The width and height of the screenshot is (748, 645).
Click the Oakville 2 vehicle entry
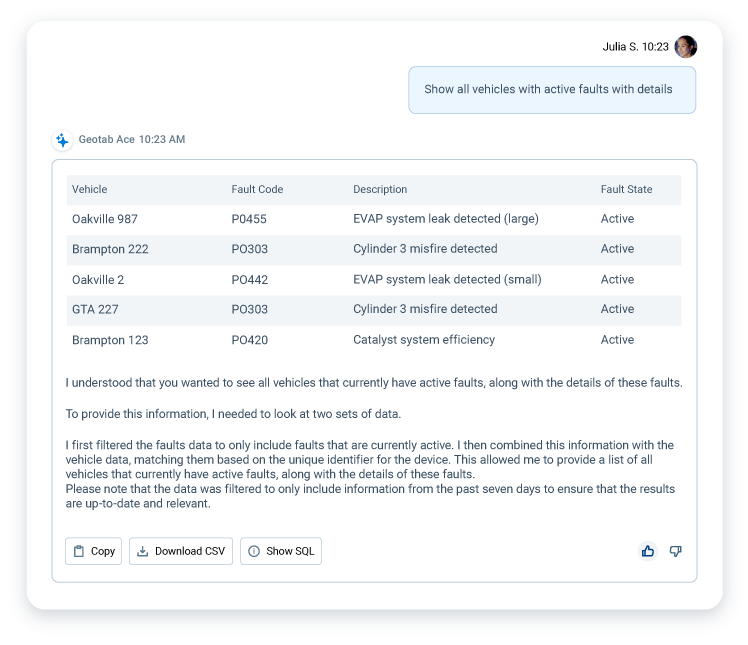[x=98, y=280]
